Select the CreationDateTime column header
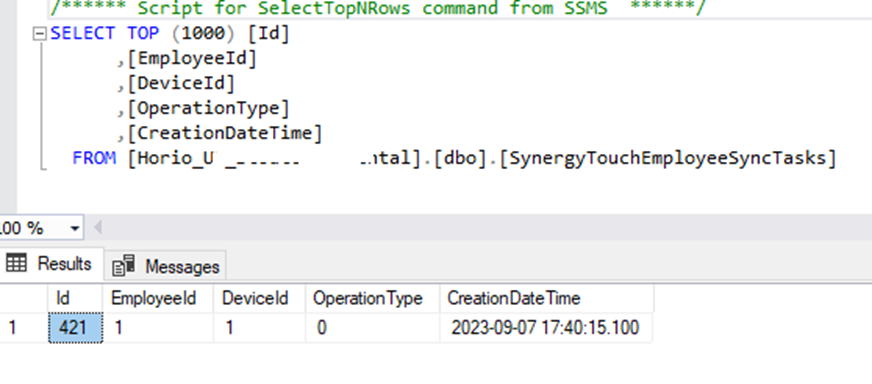Screen dimensions: 872x384 [x=546, y=299]
